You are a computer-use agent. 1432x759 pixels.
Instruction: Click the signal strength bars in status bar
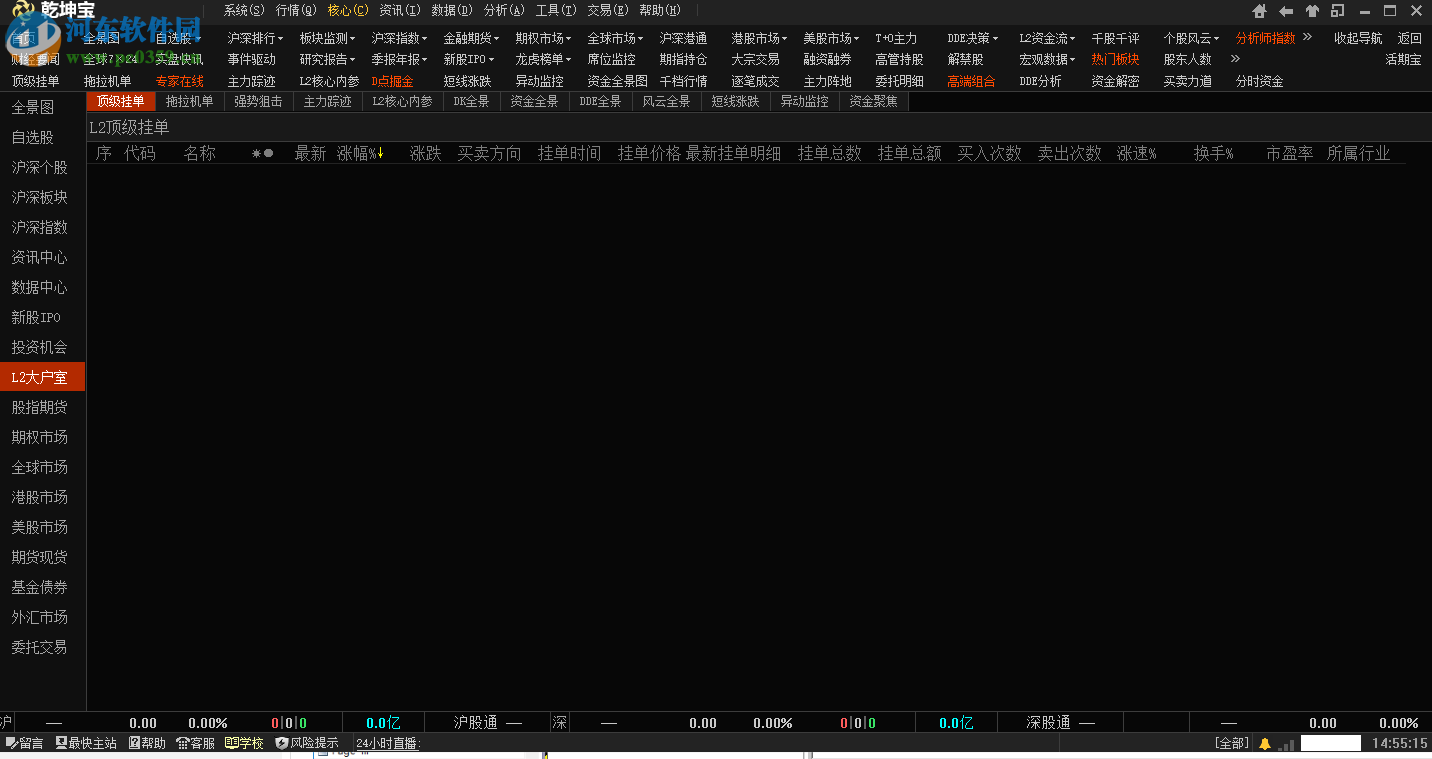coord(1285,744)
